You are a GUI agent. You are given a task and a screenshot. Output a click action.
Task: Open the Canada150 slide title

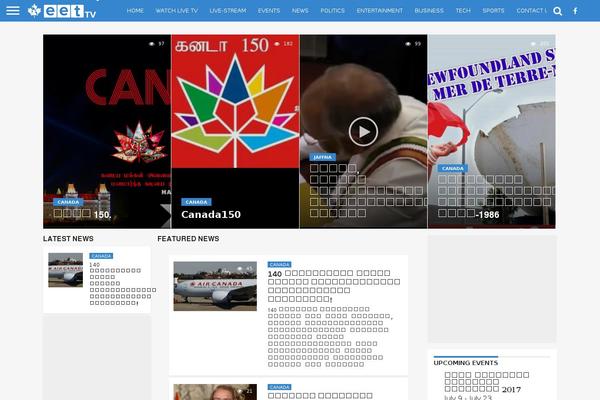click(x=211, y=215)
